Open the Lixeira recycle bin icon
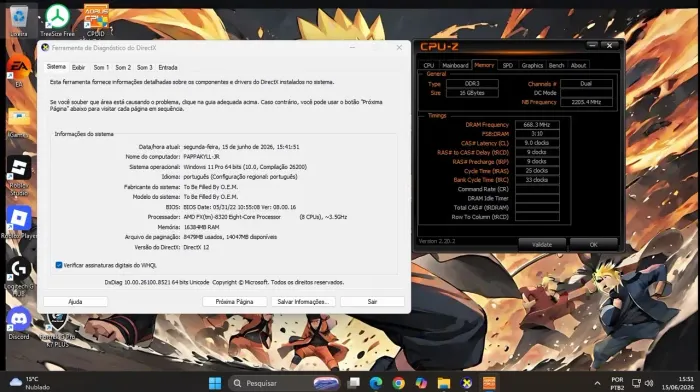Screen dimensions: 700x392 [x=19, y=21]
